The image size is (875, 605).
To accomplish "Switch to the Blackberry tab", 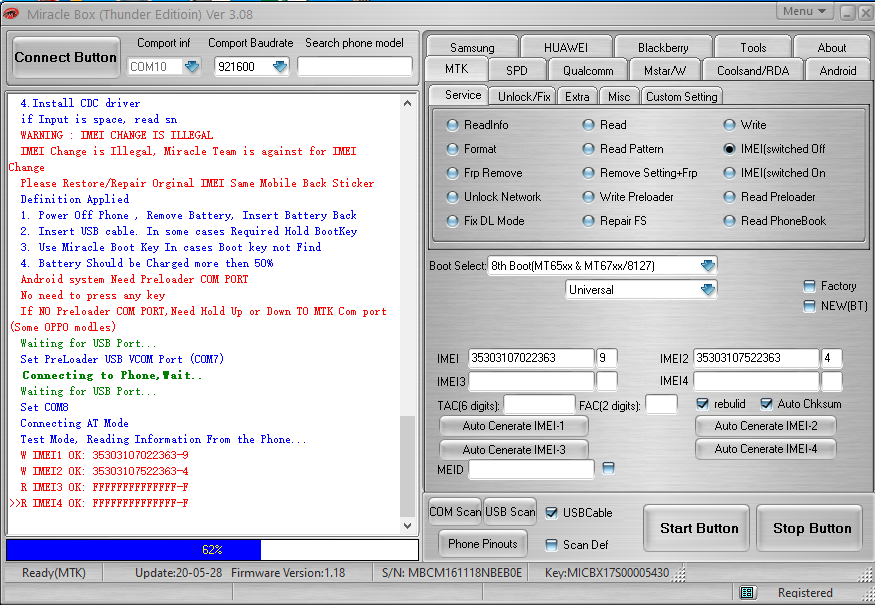I will pos(663,47).
